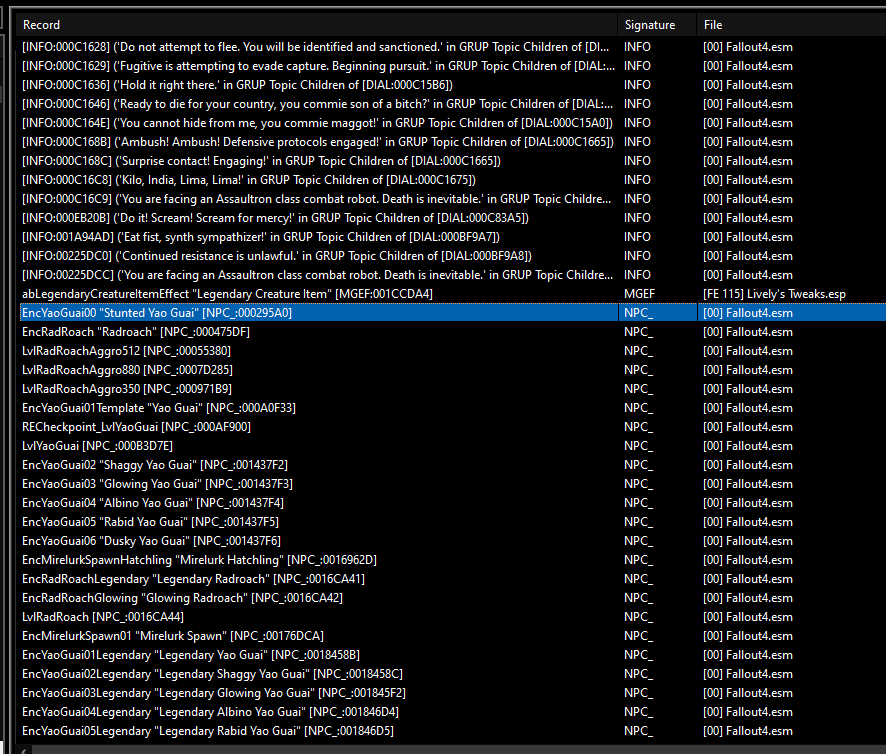Viewport: 886px width, 754px height.
Task: Select EncYaoGuai04Legendary Legendary Albino Yao Guai
Action: click(452, 712)
